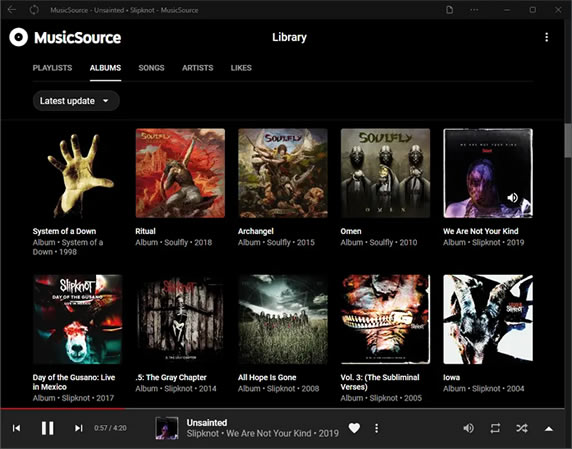This screenshot has height=449, width=572.
Task: Select the Albums tab
Action: 105,68
